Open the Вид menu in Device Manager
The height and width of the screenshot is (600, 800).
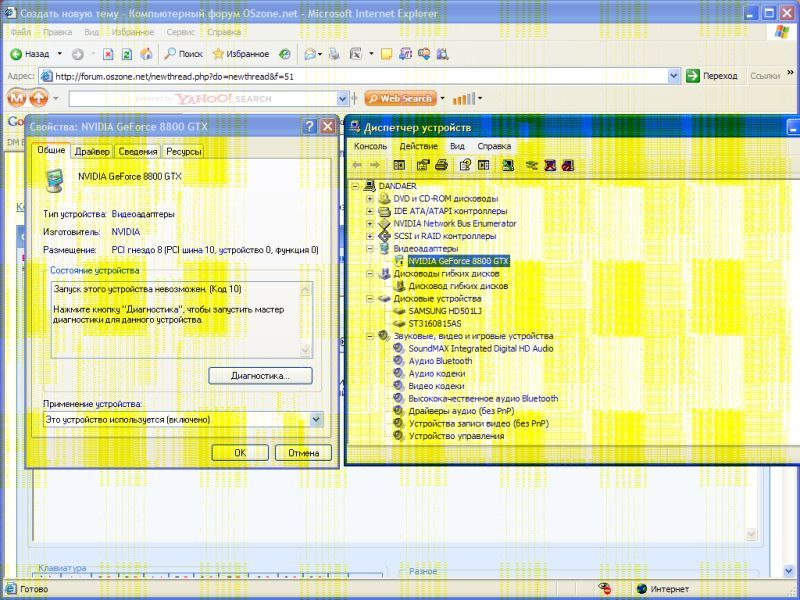[457, 146]
